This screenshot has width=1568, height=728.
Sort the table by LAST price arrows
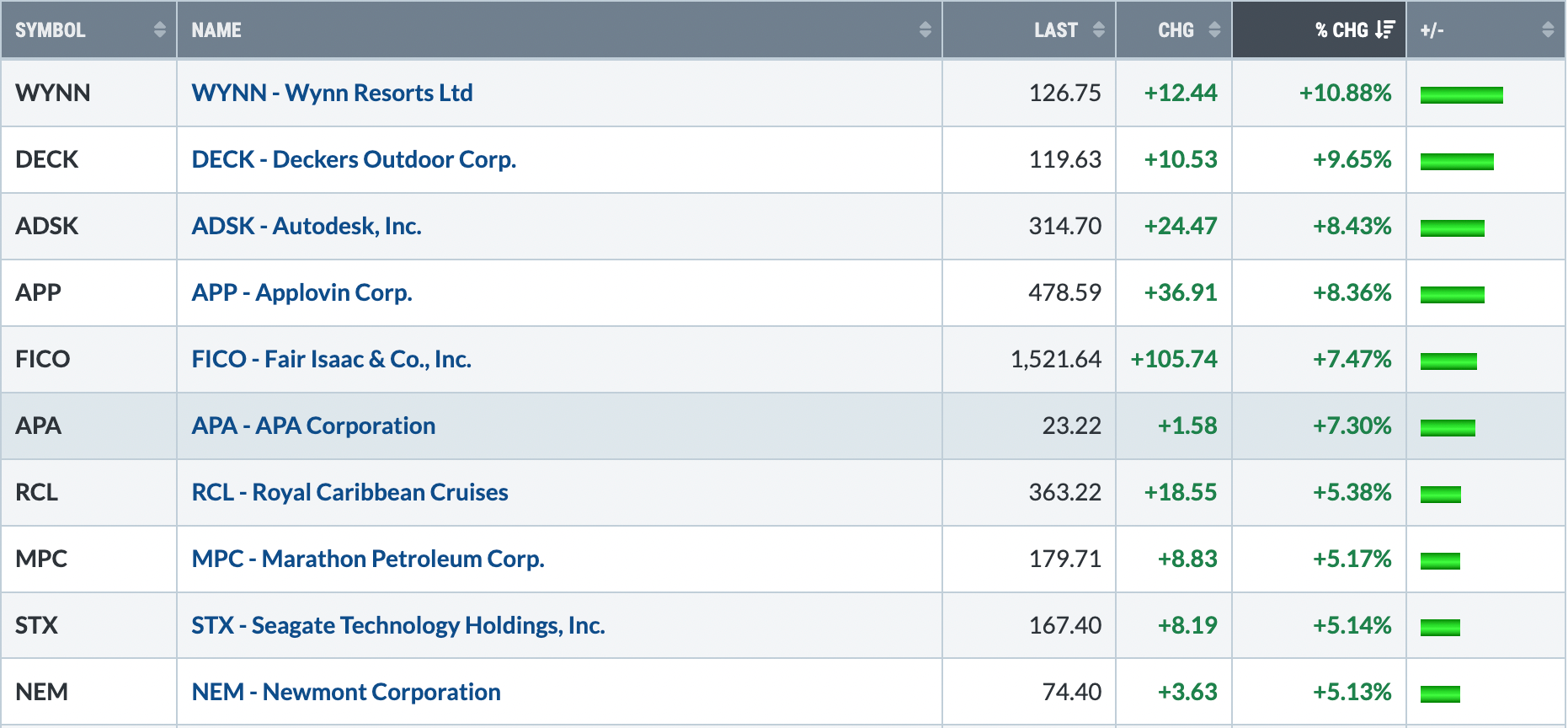pyautogui.click(x=1099, y=30)
